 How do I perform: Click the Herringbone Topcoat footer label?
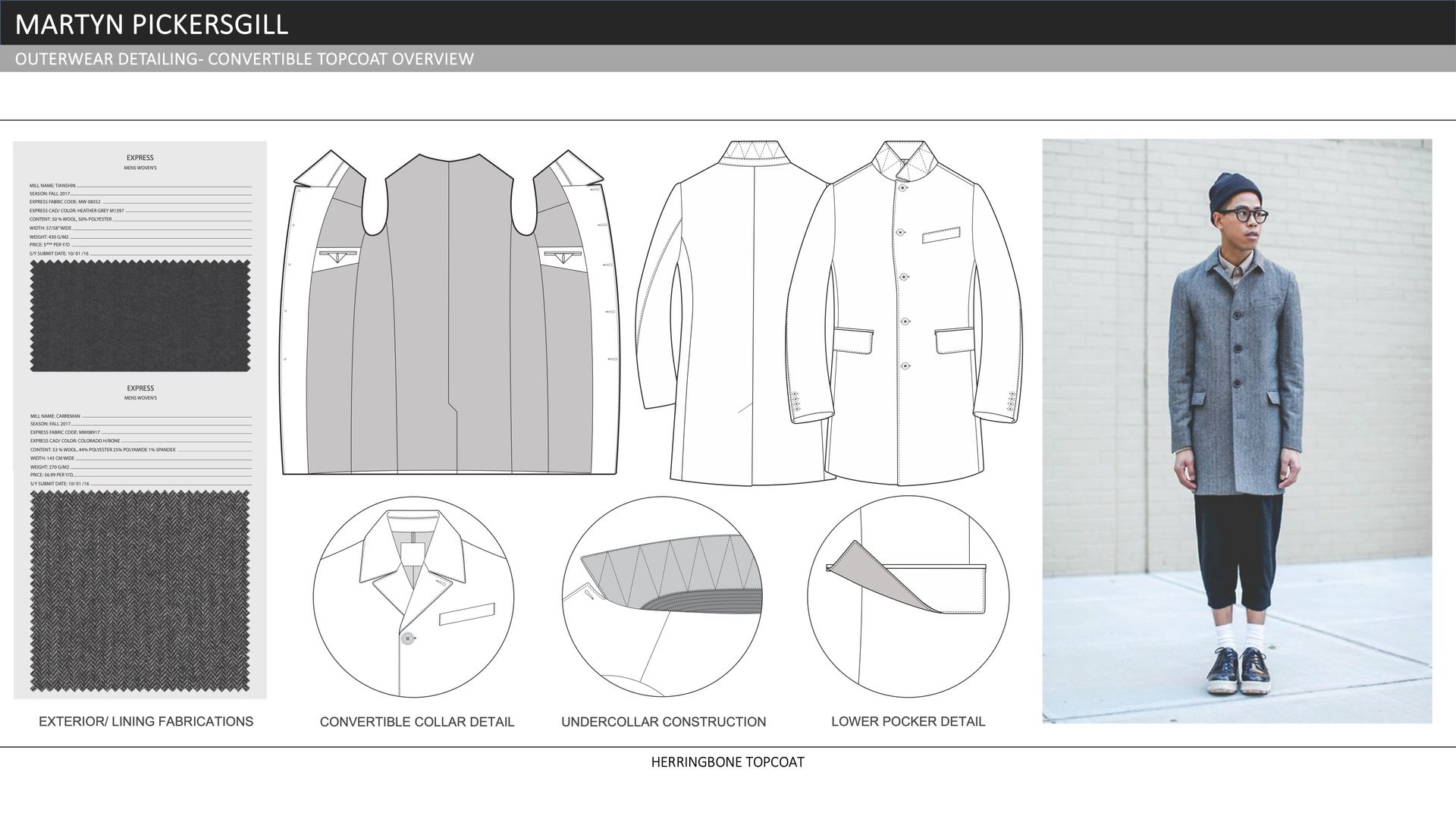point(727,762)
